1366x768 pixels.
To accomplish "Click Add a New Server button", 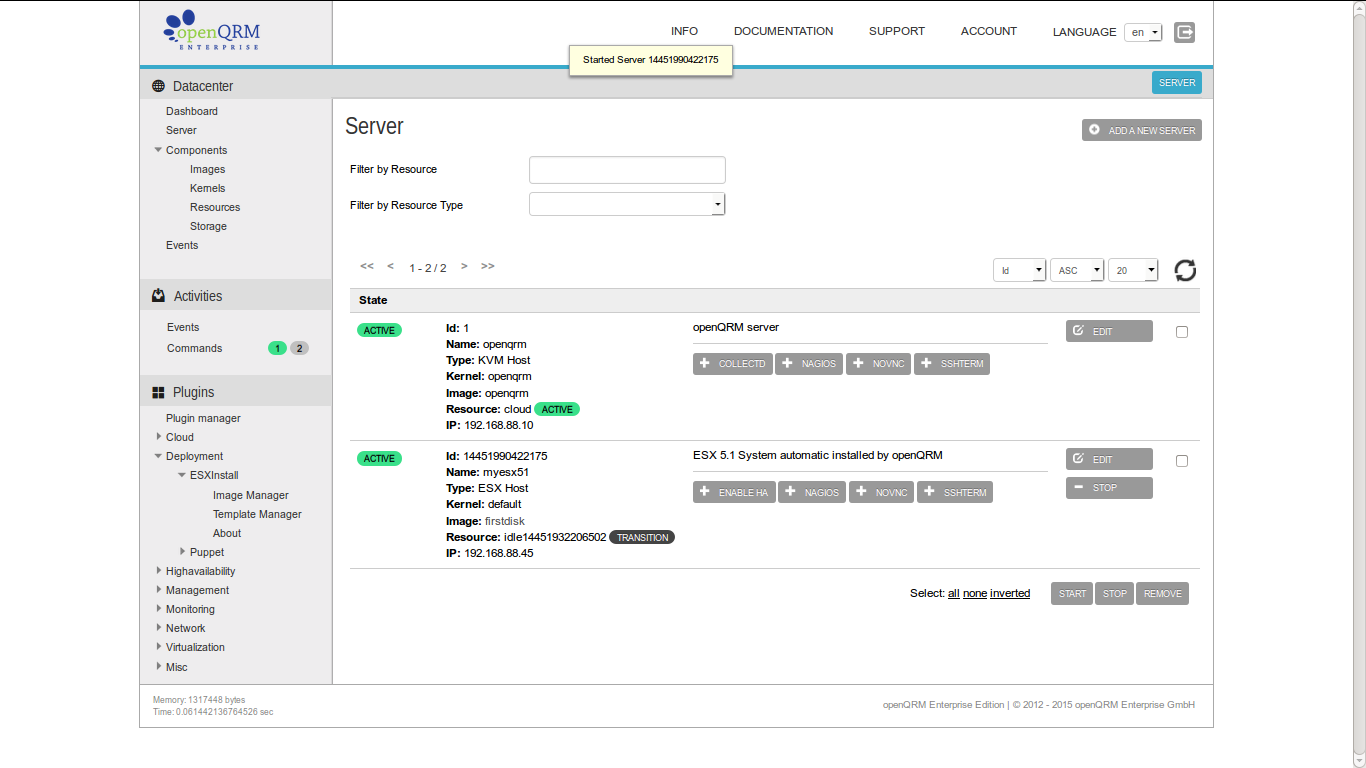I will (x=1142, y=130).
